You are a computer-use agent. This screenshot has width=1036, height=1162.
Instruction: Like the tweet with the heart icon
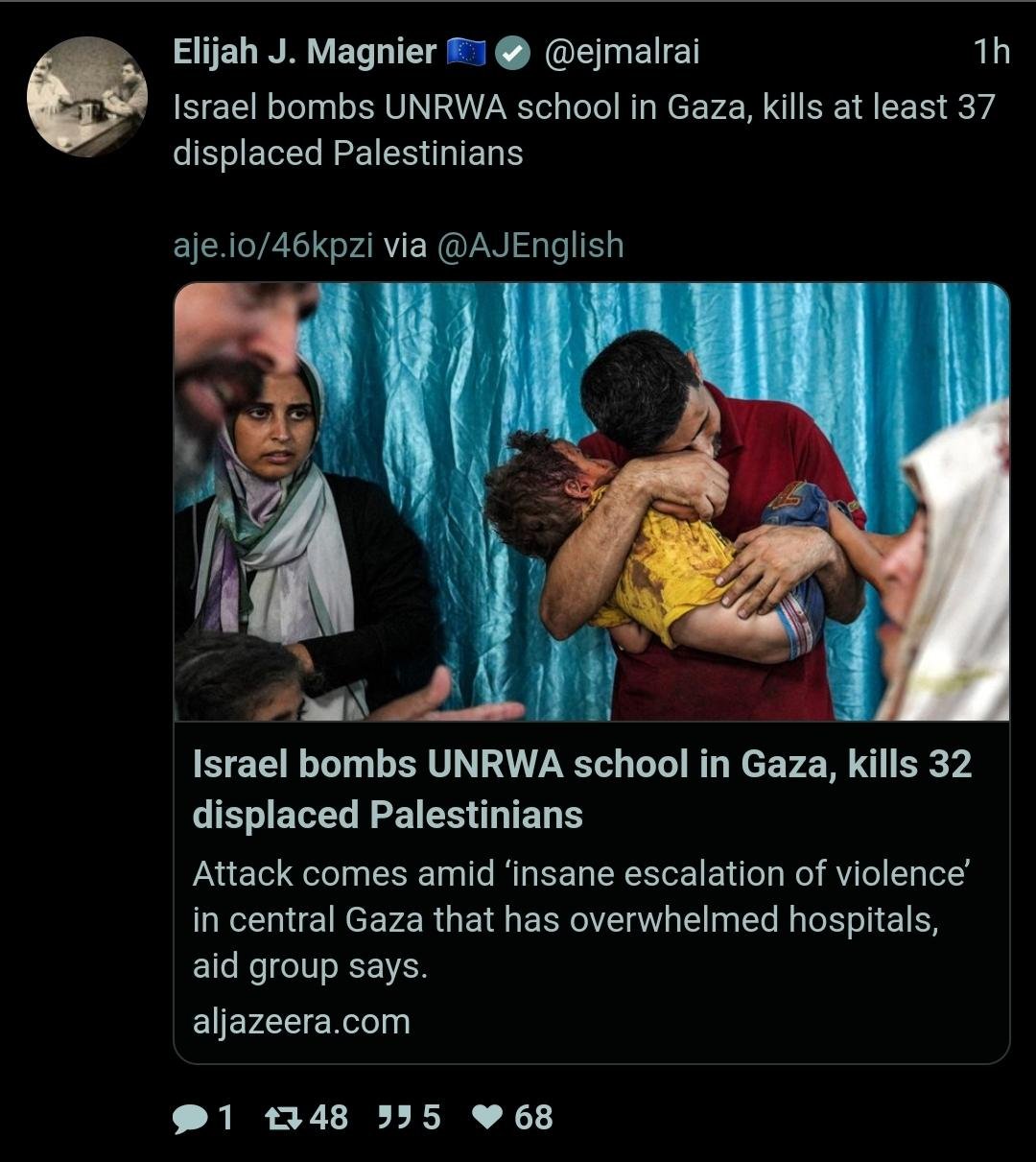tap(488, 1118)
